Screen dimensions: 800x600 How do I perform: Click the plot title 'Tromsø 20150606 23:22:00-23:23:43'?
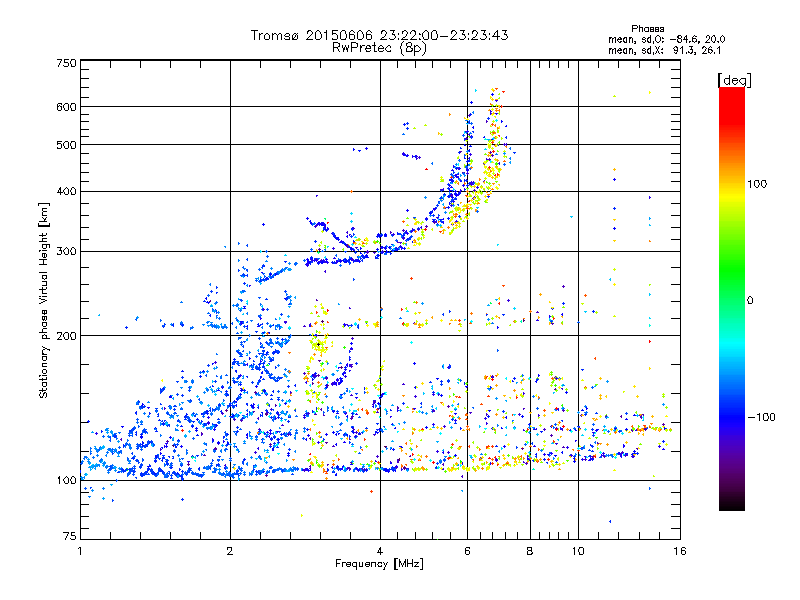pos(379,35)
